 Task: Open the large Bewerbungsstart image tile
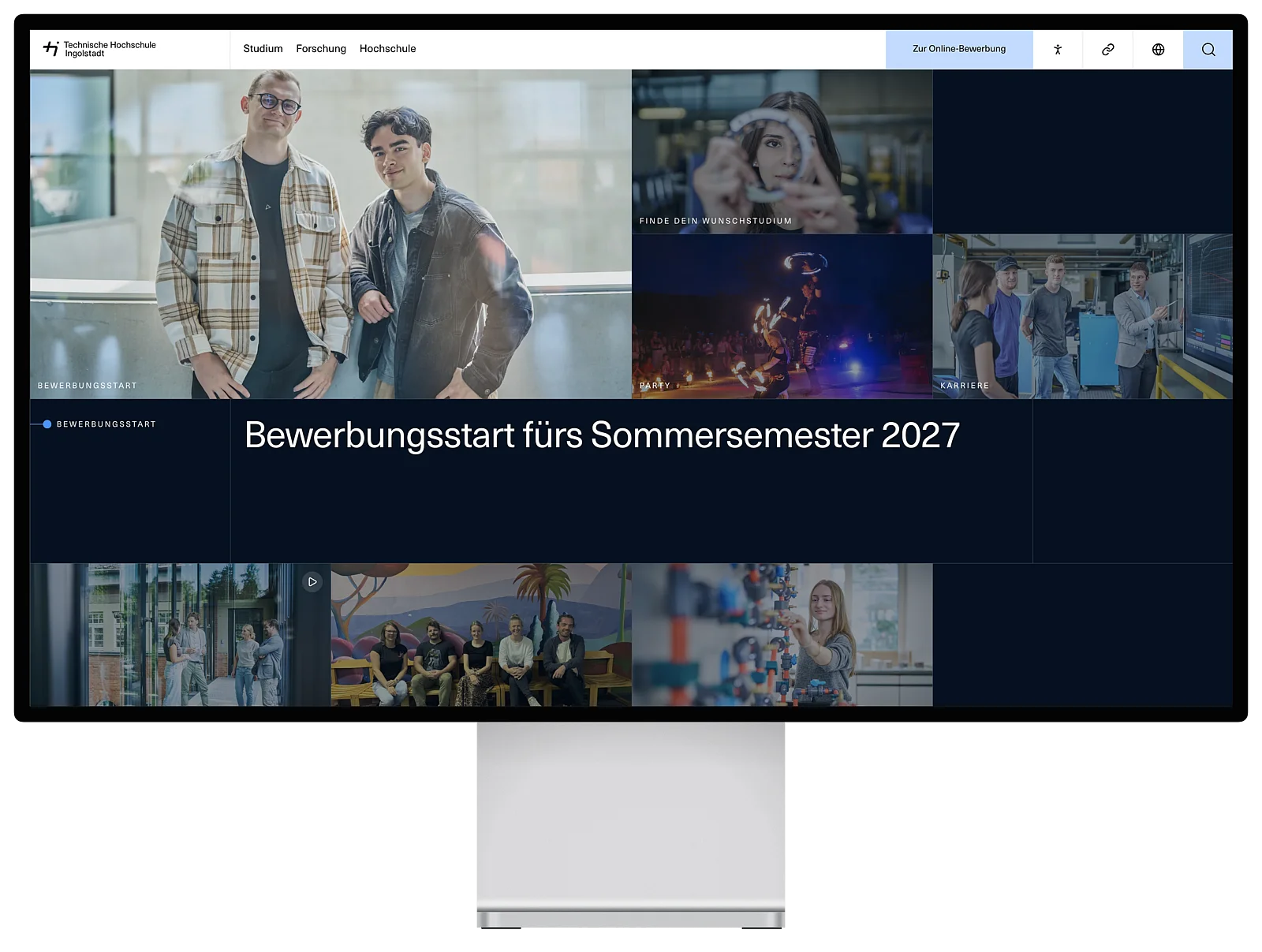pyautogui.click(x=330, y=234)
